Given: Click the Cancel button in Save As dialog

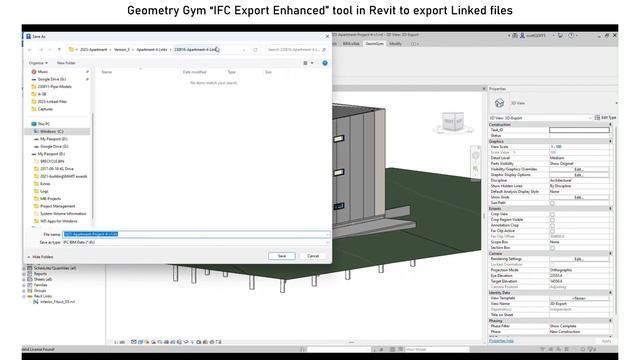Looking at the screenshot, I should pos(313,256).
